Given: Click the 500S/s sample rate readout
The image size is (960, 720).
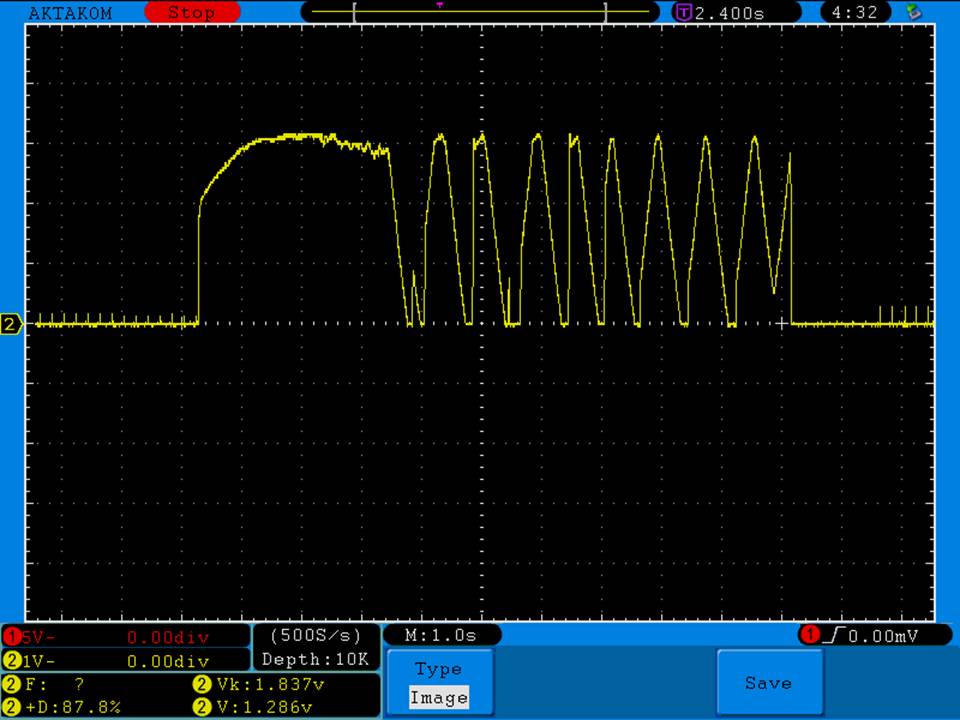Looking at the screenshot, I should click(x=315, y=636).
